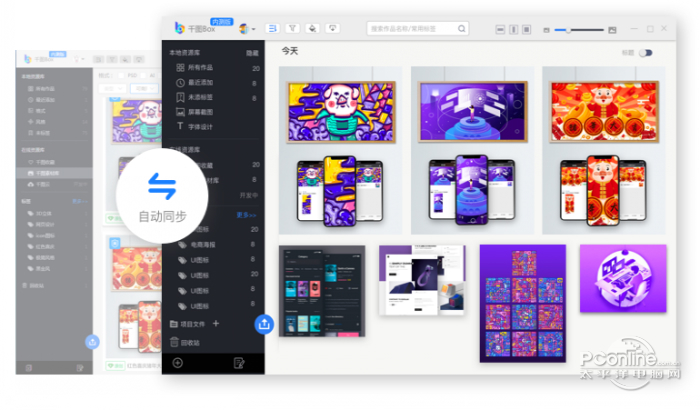Open the dark app UI design thumbnail

pyautogui.click(x=322, y=291)
